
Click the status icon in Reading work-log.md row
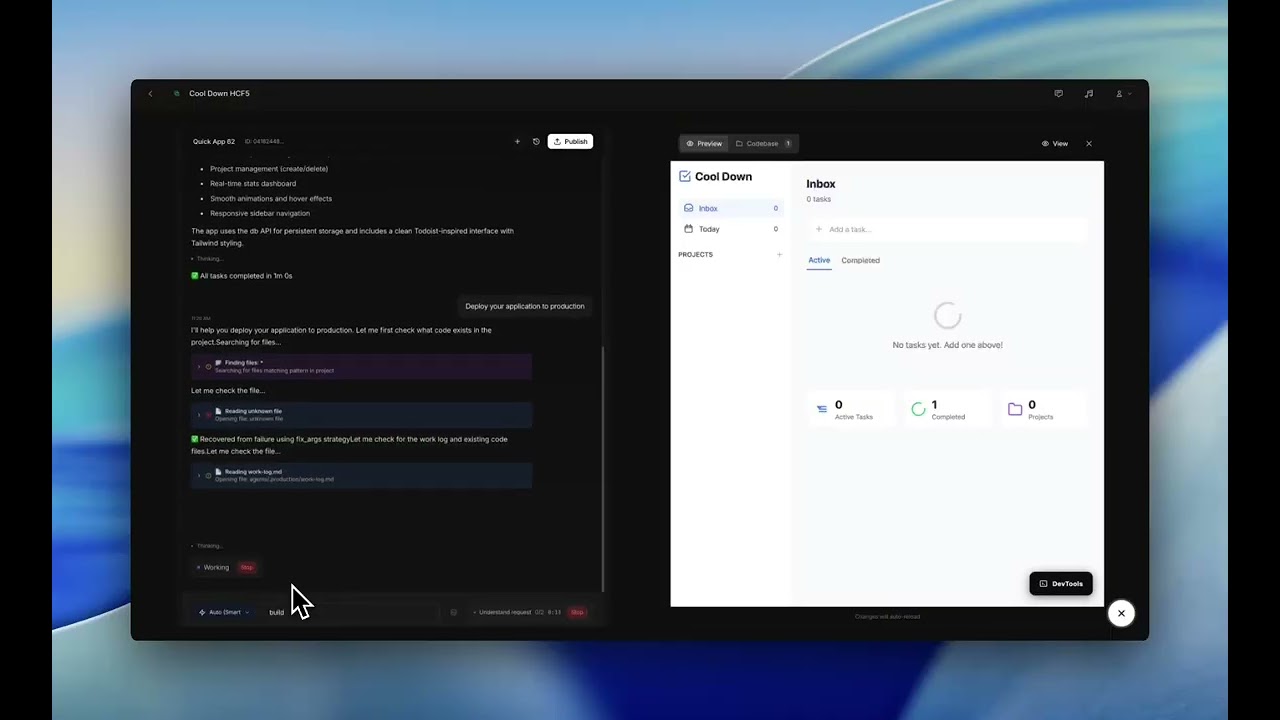point(208,475)
